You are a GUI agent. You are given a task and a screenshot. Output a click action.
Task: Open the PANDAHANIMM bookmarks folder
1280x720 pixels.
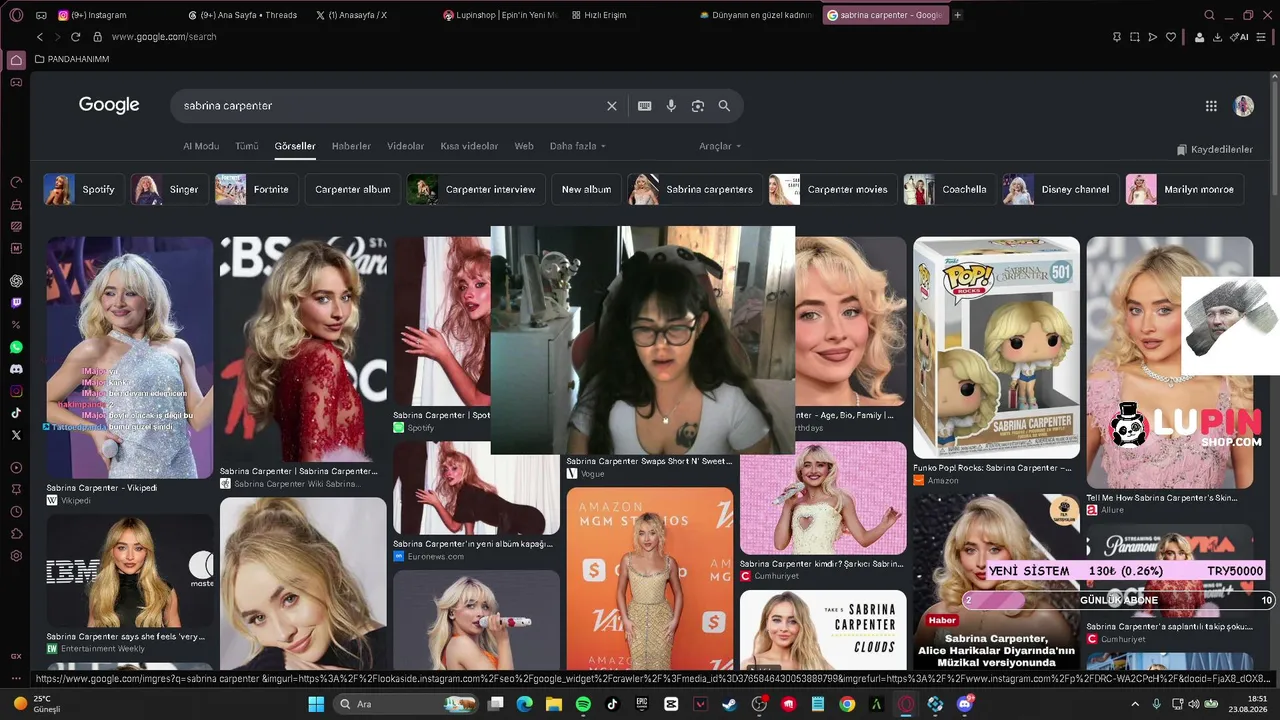(x=72, y=59)
